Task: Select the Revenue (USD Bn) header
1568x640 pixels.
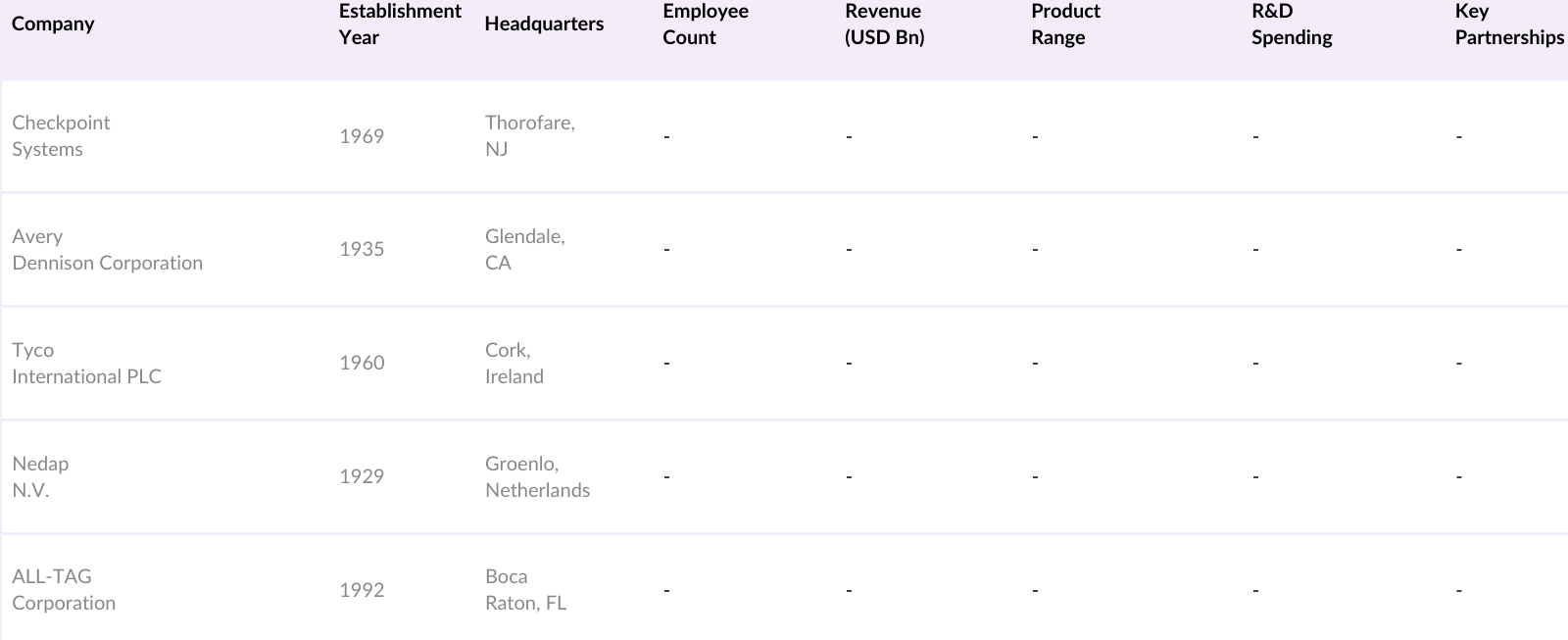Action: (x=884, y=24)
